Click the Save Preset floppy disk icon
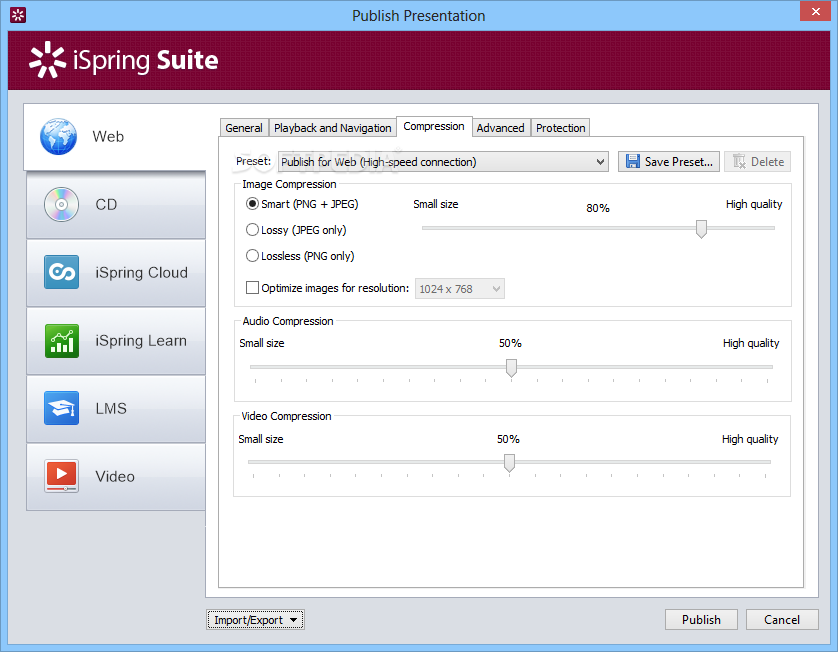 633,161
